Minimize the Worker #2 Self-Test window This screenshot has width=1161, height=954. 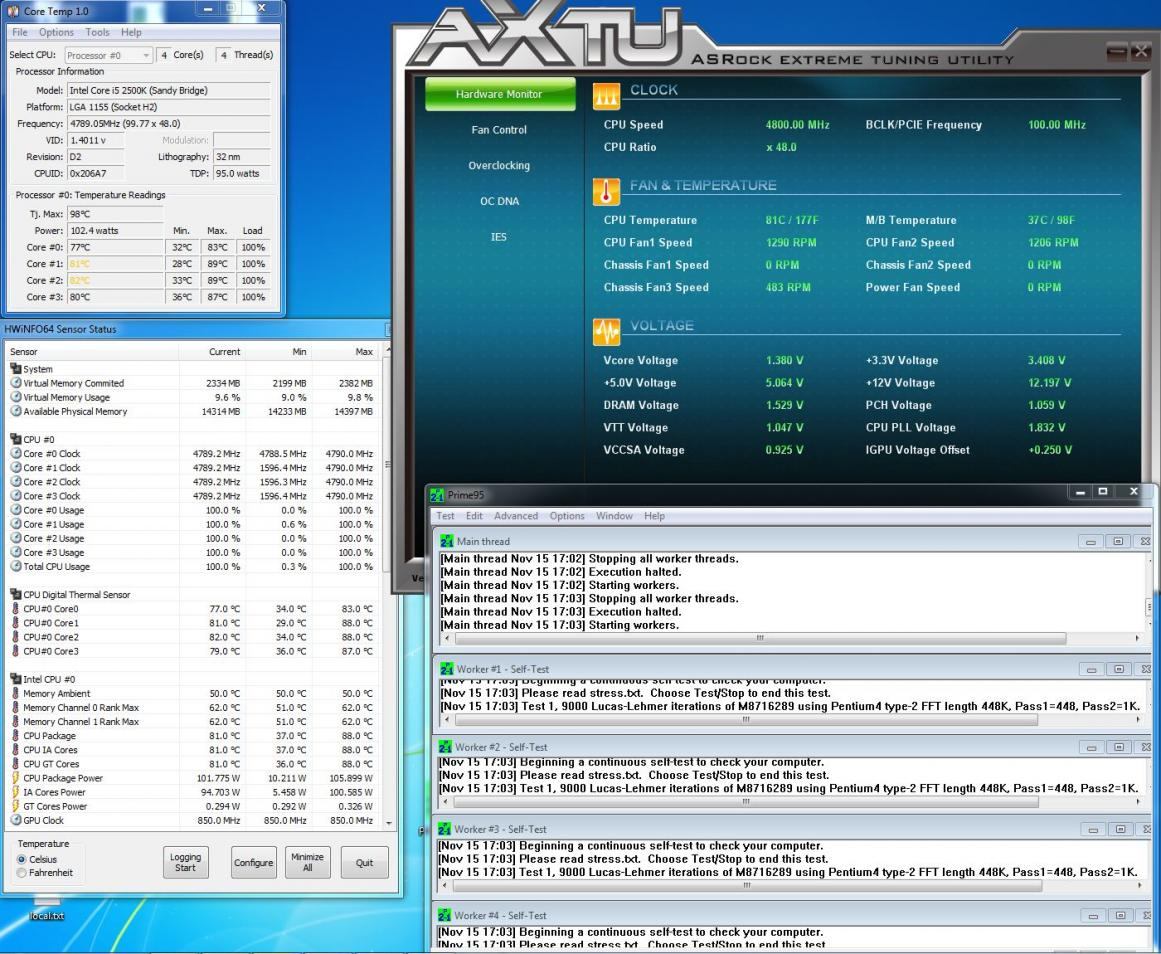(x=1092, y=747)
